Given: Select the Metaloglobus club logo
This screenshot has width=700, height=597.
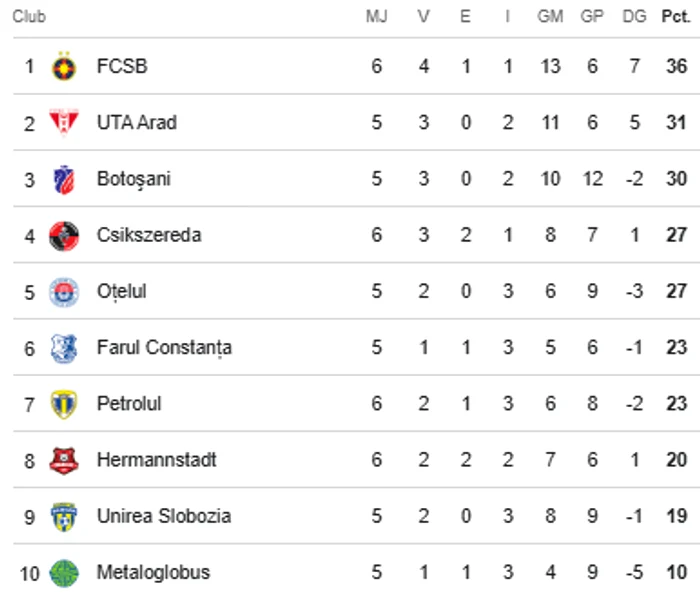Looking at the screenshot, I should [64, 573].
